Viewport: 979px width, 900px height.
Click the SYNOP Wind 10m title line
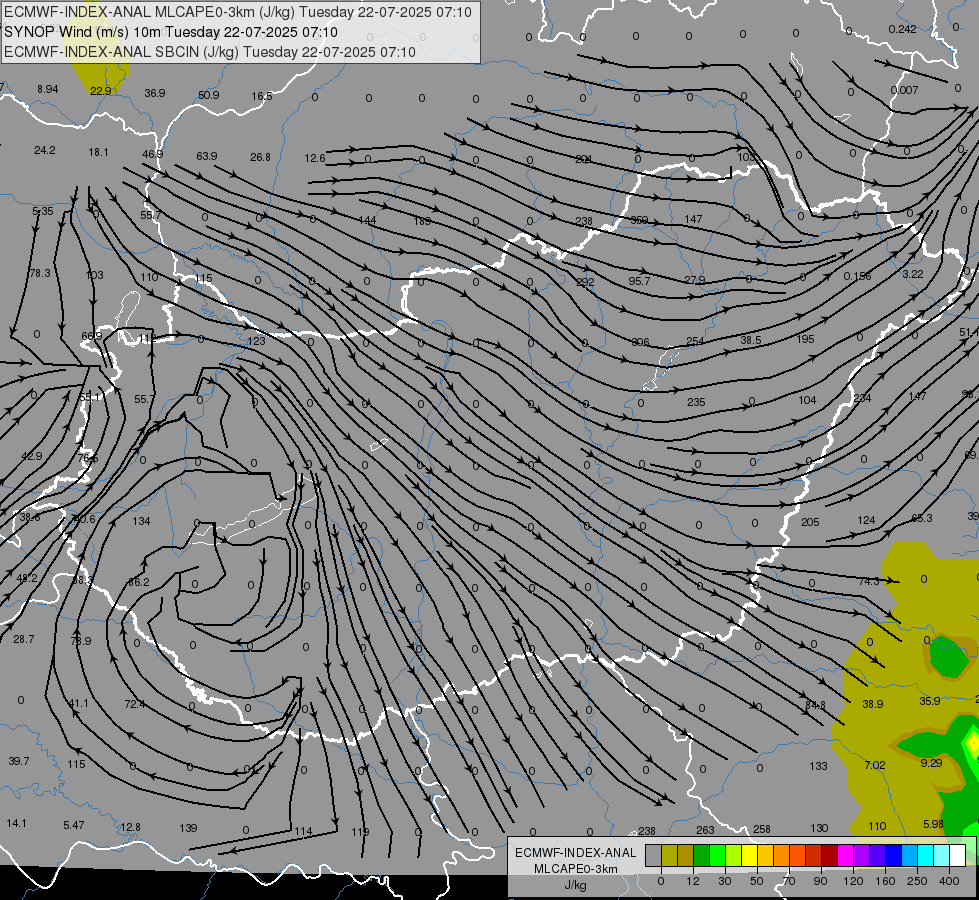point(170,32)
